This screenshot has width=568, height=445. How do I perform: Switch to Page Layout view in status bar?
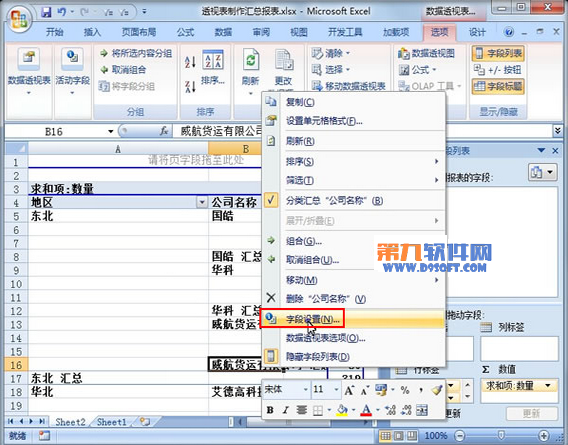click(398, 435)
